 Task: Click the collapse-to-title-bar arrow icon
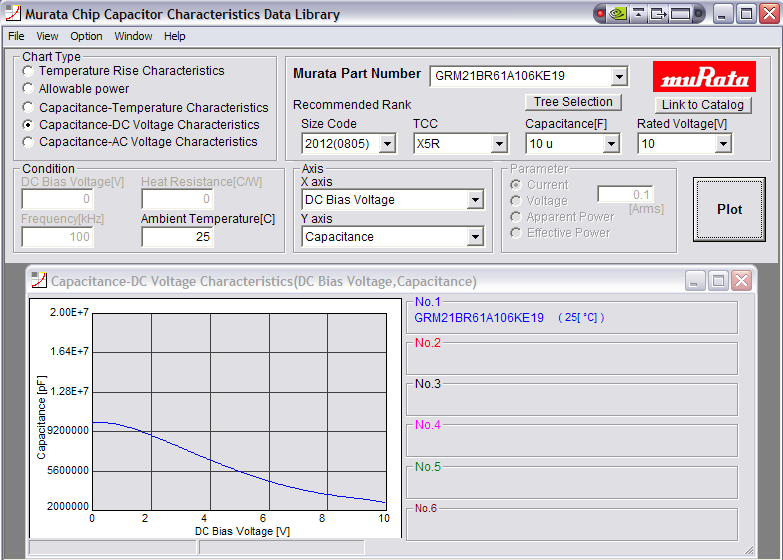(638, 13)
